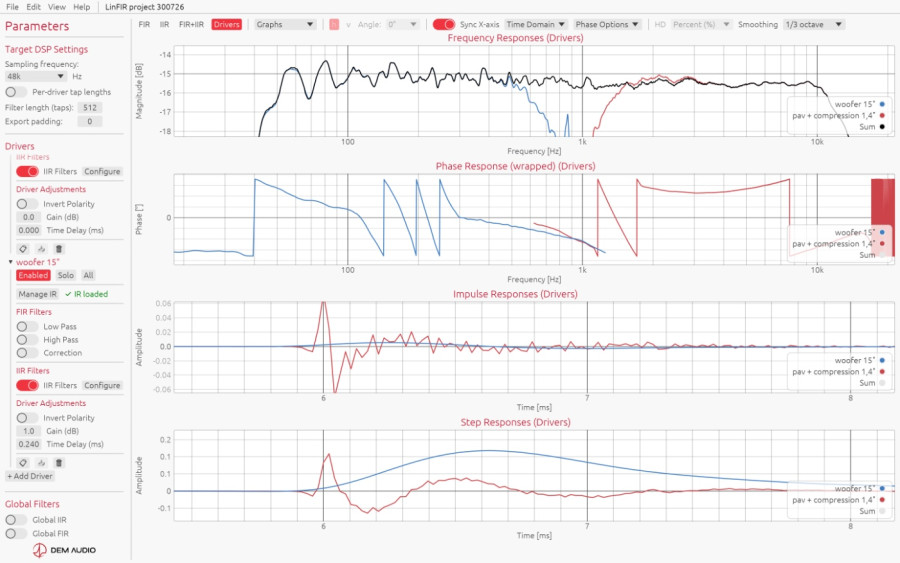The image size is (900, 563).
Task: Click the tag icon under 0.000 Time Delay
Action: (x=23, y=249)
